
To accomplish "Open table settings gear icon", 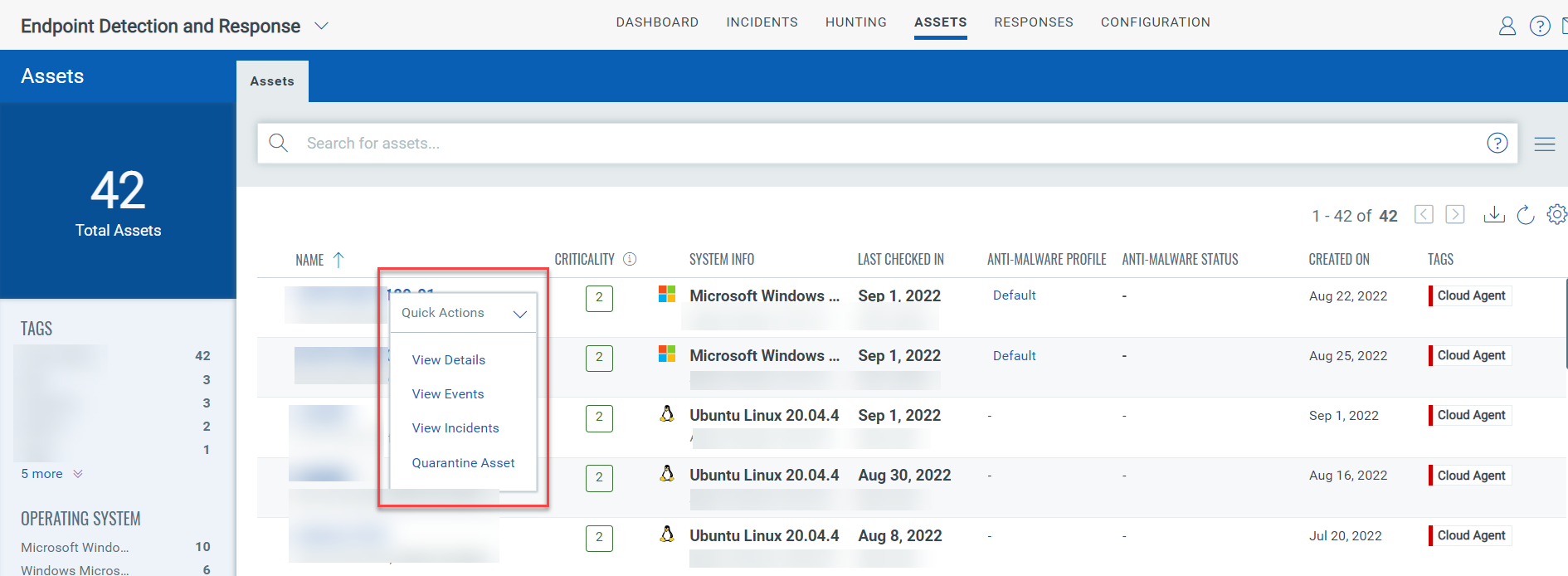I will [x=1556, y=214].
